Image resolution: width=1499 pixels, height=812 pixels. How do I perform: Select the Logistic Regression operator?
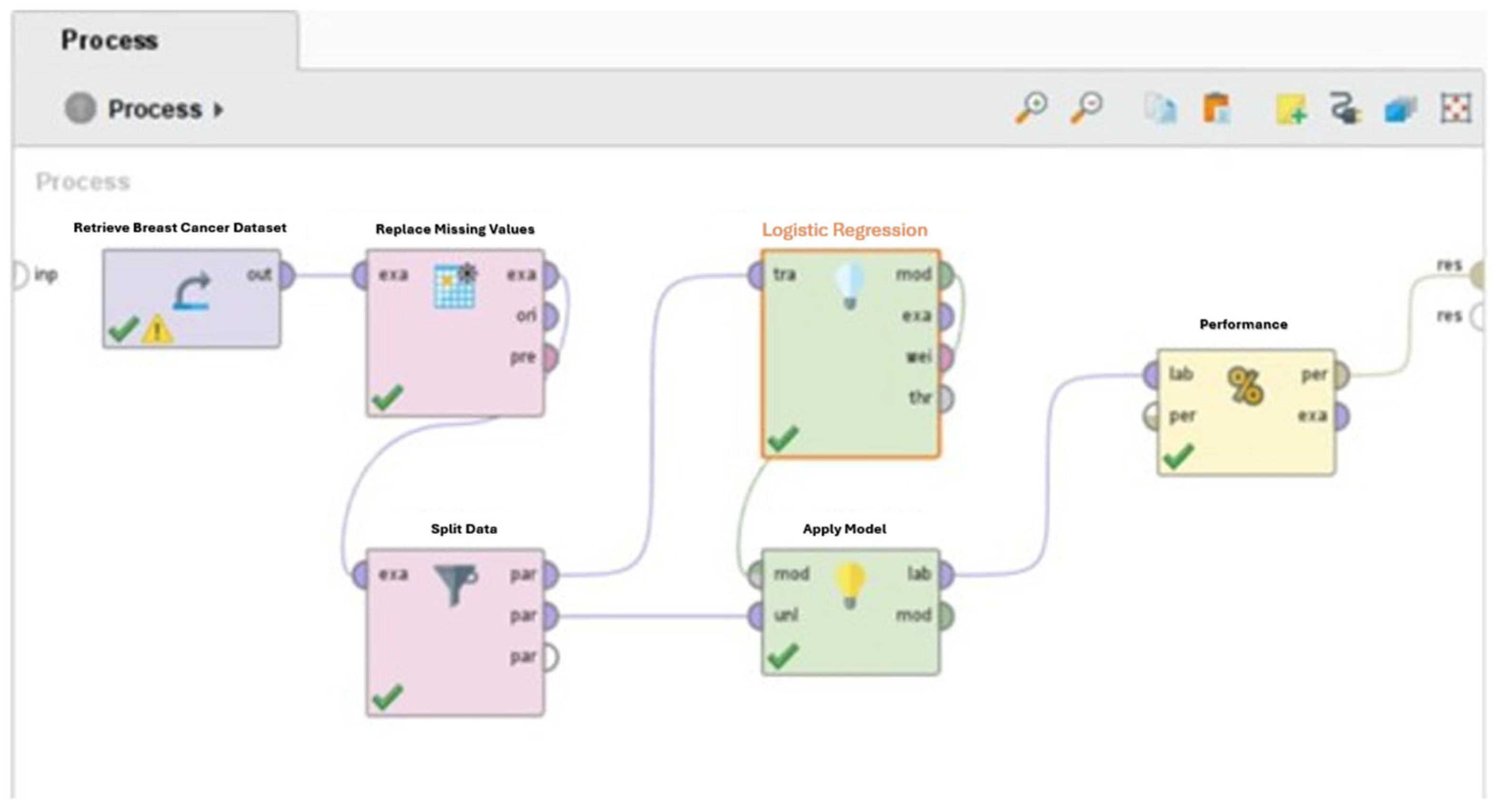coord(849,372)
